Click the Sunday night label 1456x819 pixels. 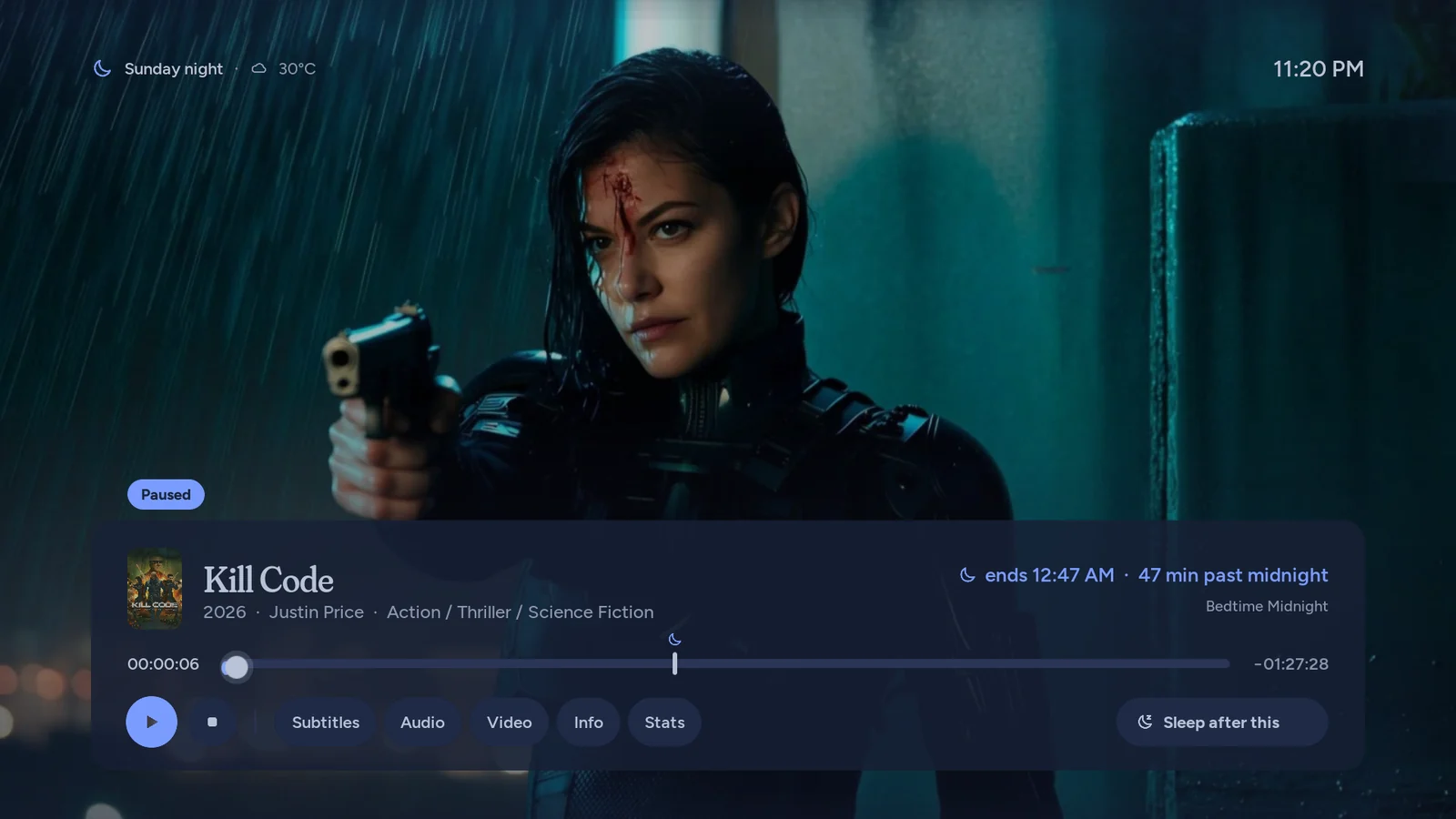173,68
